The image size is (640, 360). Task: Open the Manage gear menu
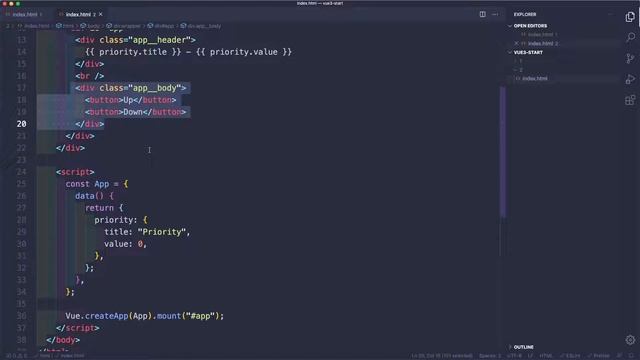(x=630, y=340)
